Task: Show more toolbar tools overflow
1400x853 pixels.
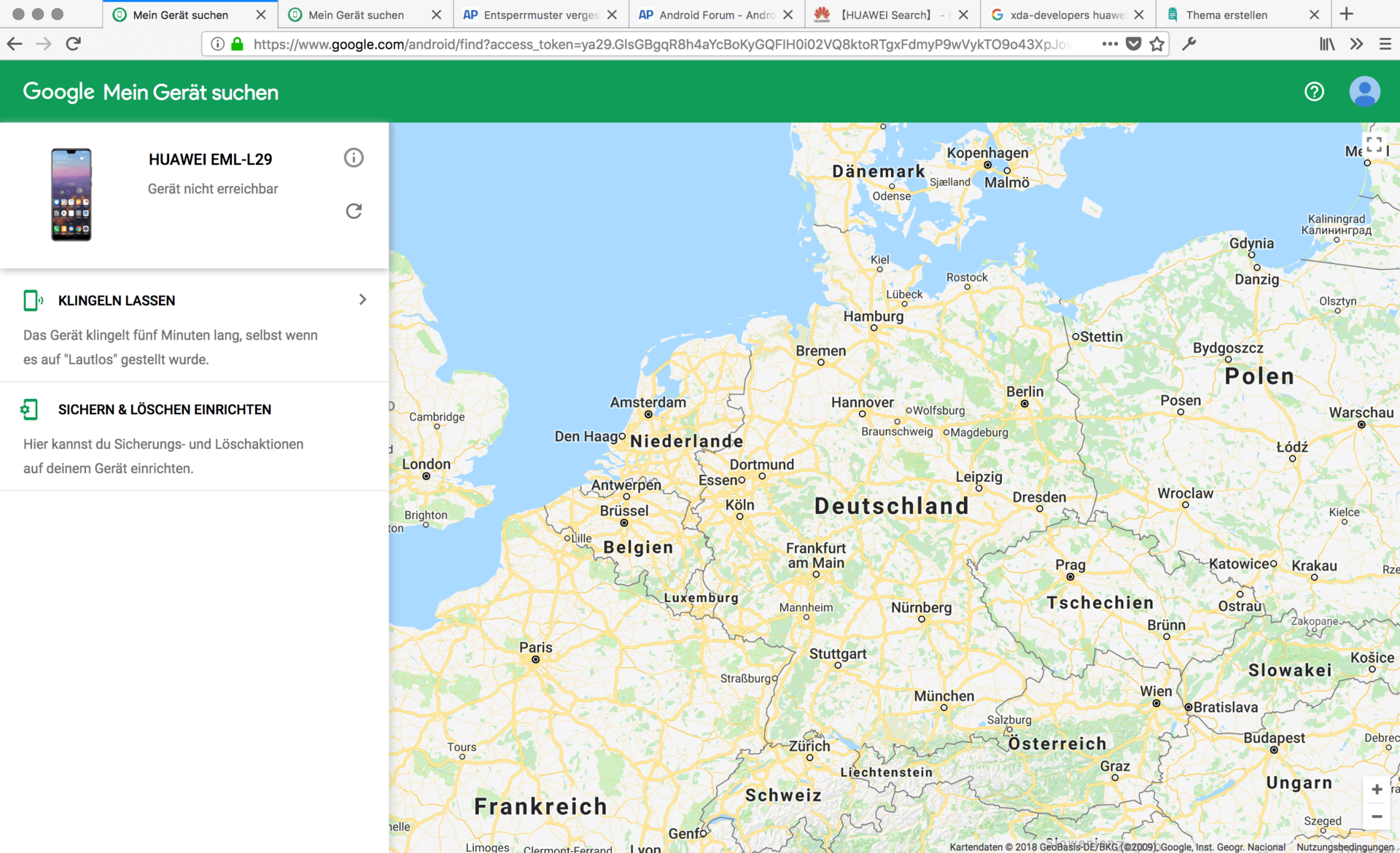Action: coord(1356,44)
